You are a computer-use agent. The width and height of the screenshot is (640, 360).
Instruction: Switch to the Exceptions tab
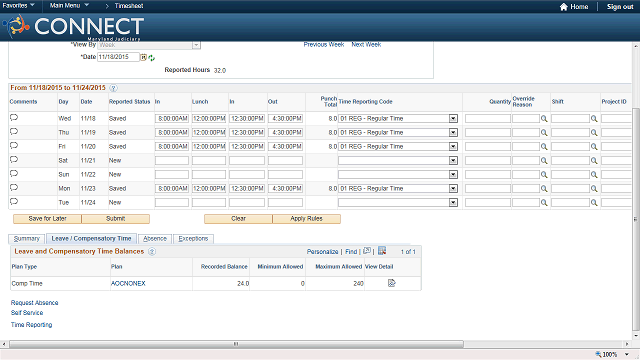coord(193,238)
